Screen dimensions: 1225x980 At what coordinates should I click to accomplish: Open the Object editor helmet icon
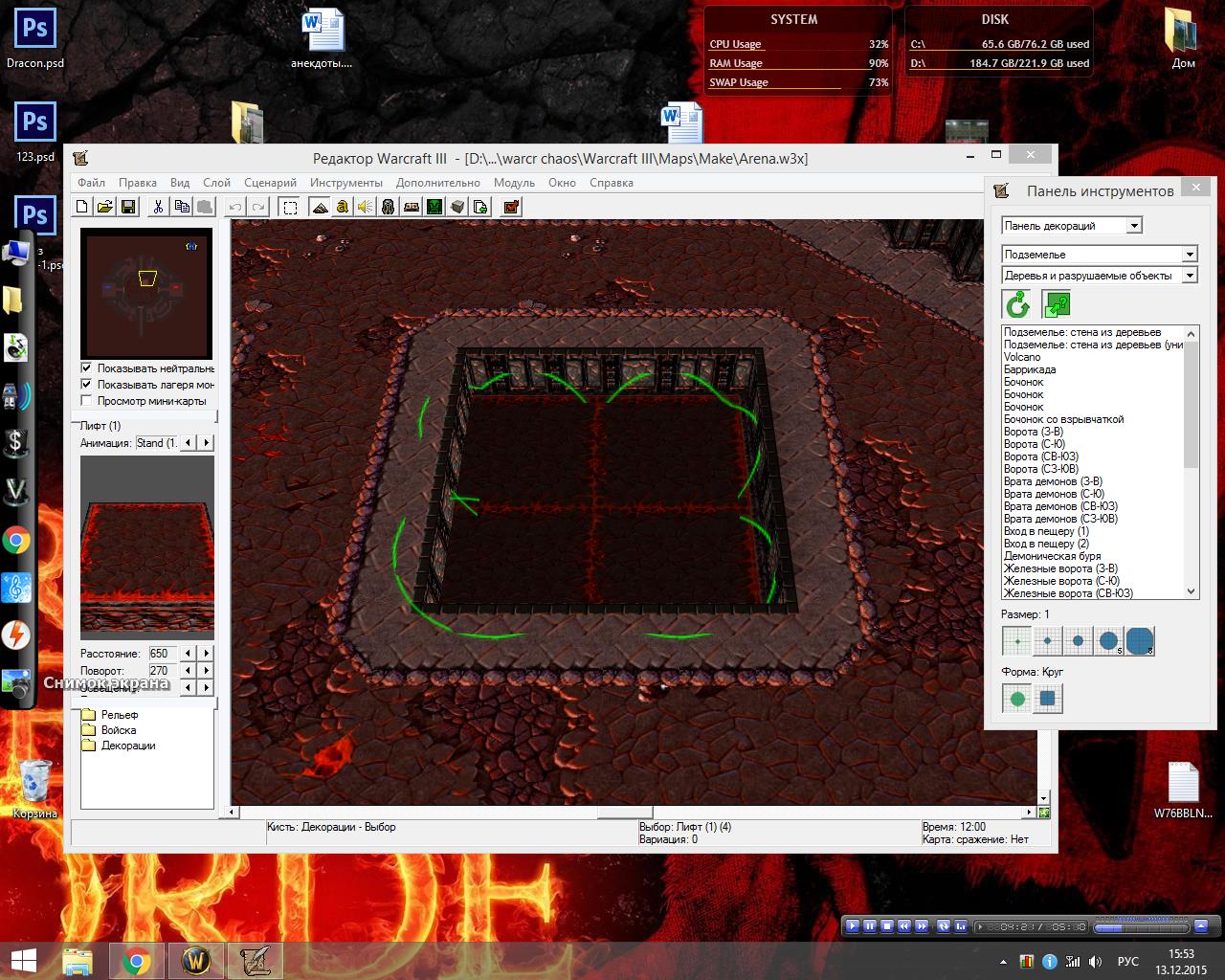(x=388, y=207)
